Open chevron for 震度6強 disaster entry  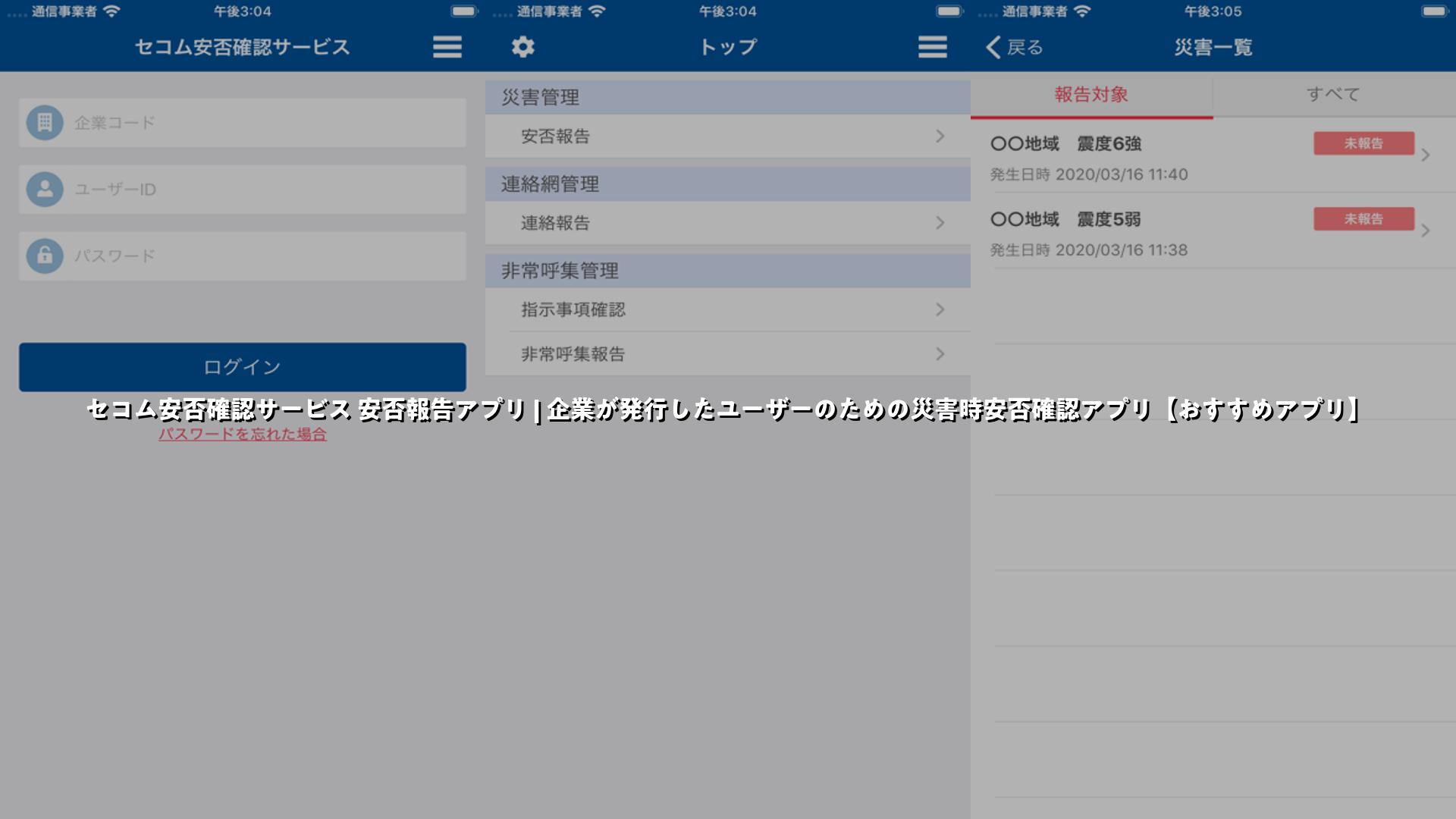tap(1426, 155)
